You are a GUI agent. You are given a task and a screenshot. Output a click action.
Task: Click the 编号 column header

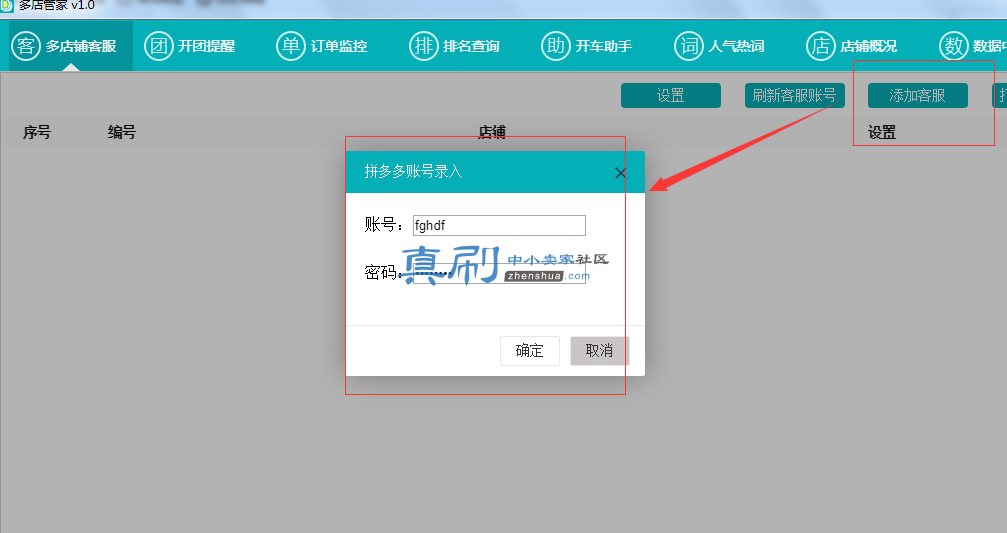tap(121, 132)
